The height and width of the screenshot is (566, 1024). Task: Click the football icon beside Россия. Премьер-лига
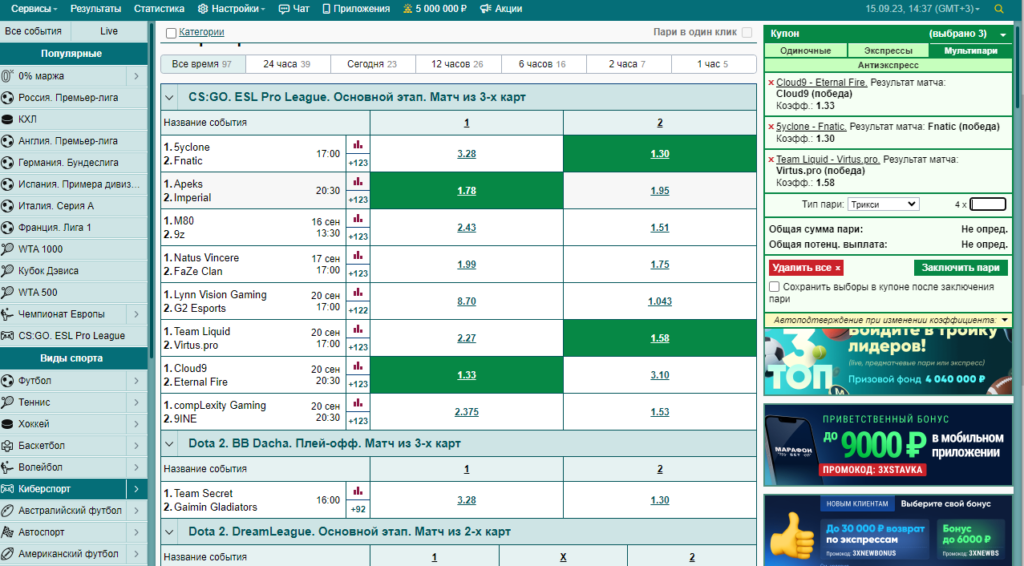[8, 97]
